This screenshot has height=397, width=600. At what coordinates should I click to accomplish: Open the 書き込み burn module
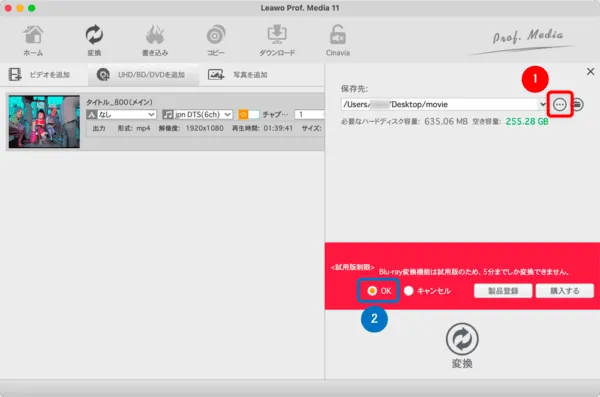pos(155,40)
